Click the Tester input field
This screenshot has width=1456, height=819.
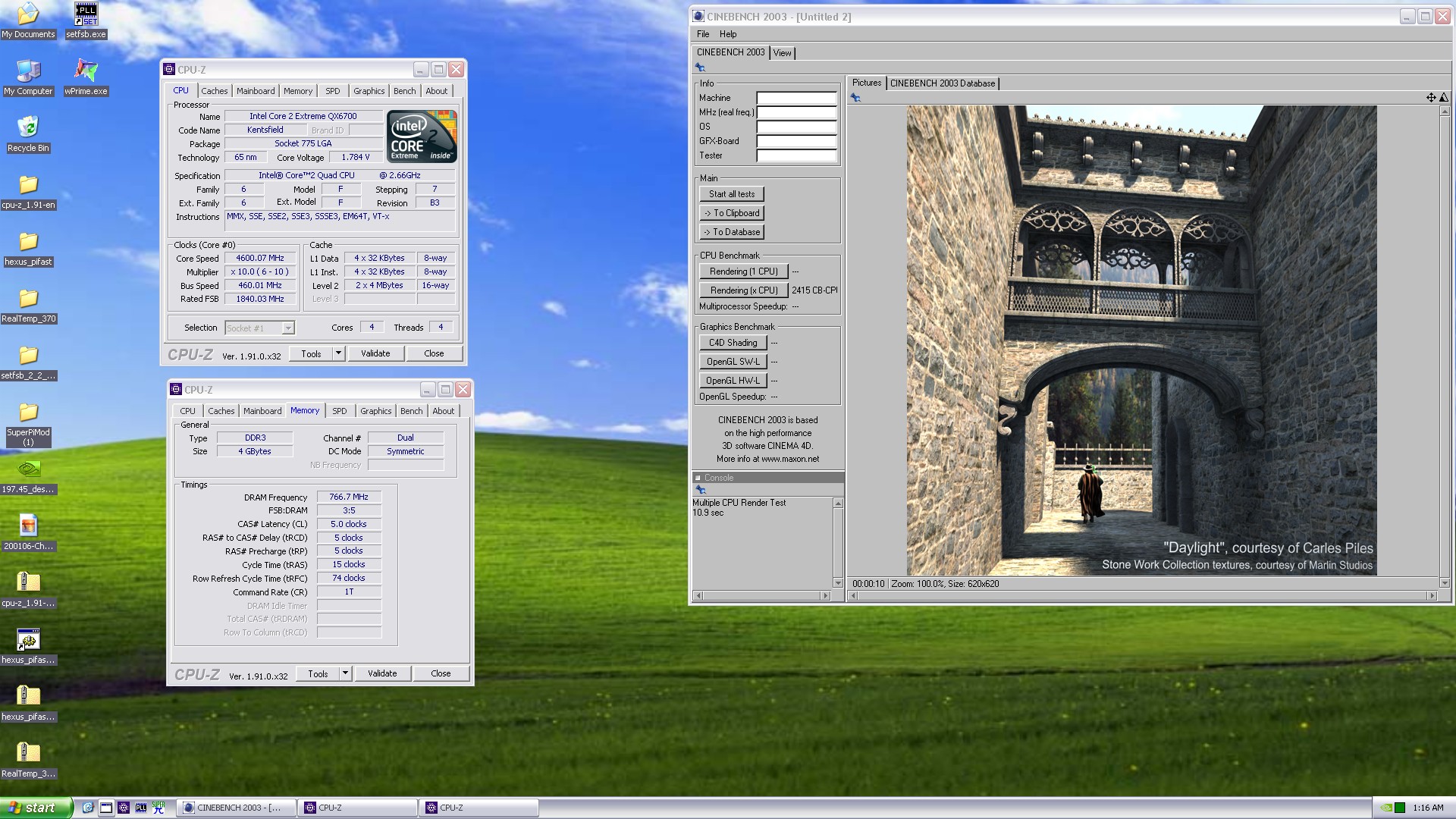[796, 155]
